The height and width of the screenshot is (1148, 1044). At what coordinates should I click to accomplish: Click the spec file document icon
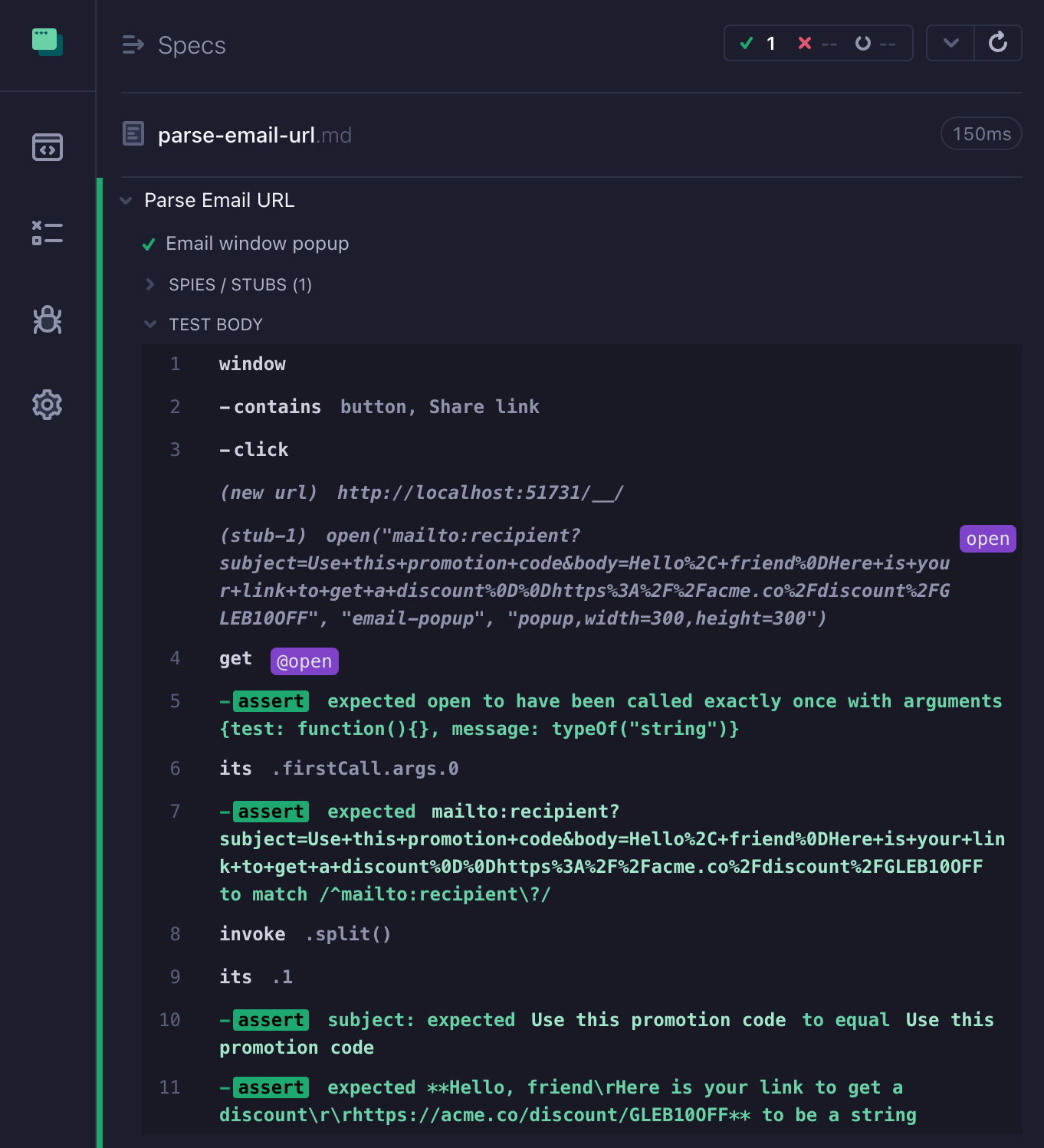pyautogui.click(x=133, y=134)
